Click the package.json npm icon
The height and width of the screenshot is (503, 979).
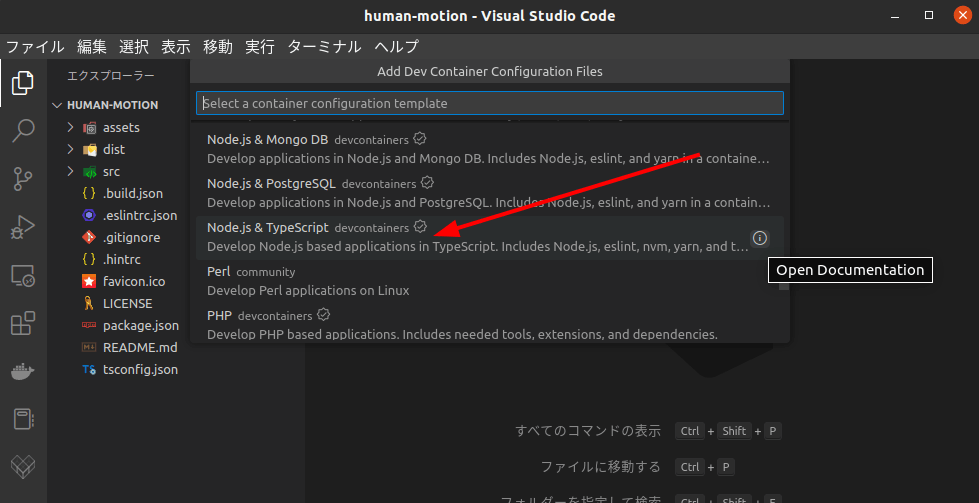(89, 325)
